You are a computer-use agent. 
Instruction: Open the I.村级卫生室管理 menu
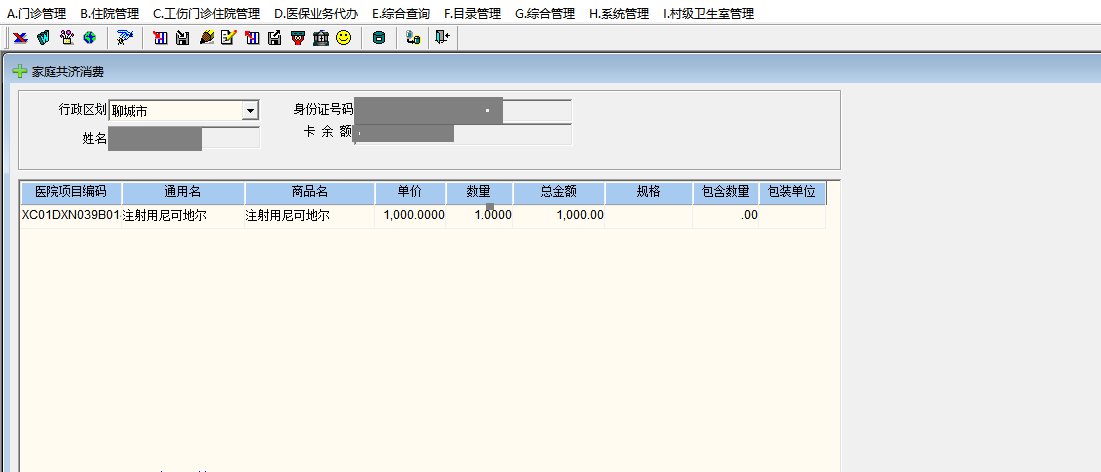(708, 14)
